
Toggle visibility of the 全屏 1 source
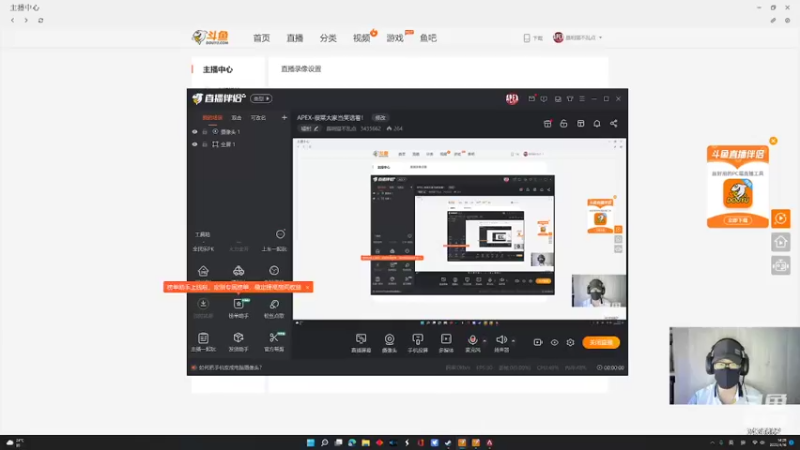tap(194, 144)
